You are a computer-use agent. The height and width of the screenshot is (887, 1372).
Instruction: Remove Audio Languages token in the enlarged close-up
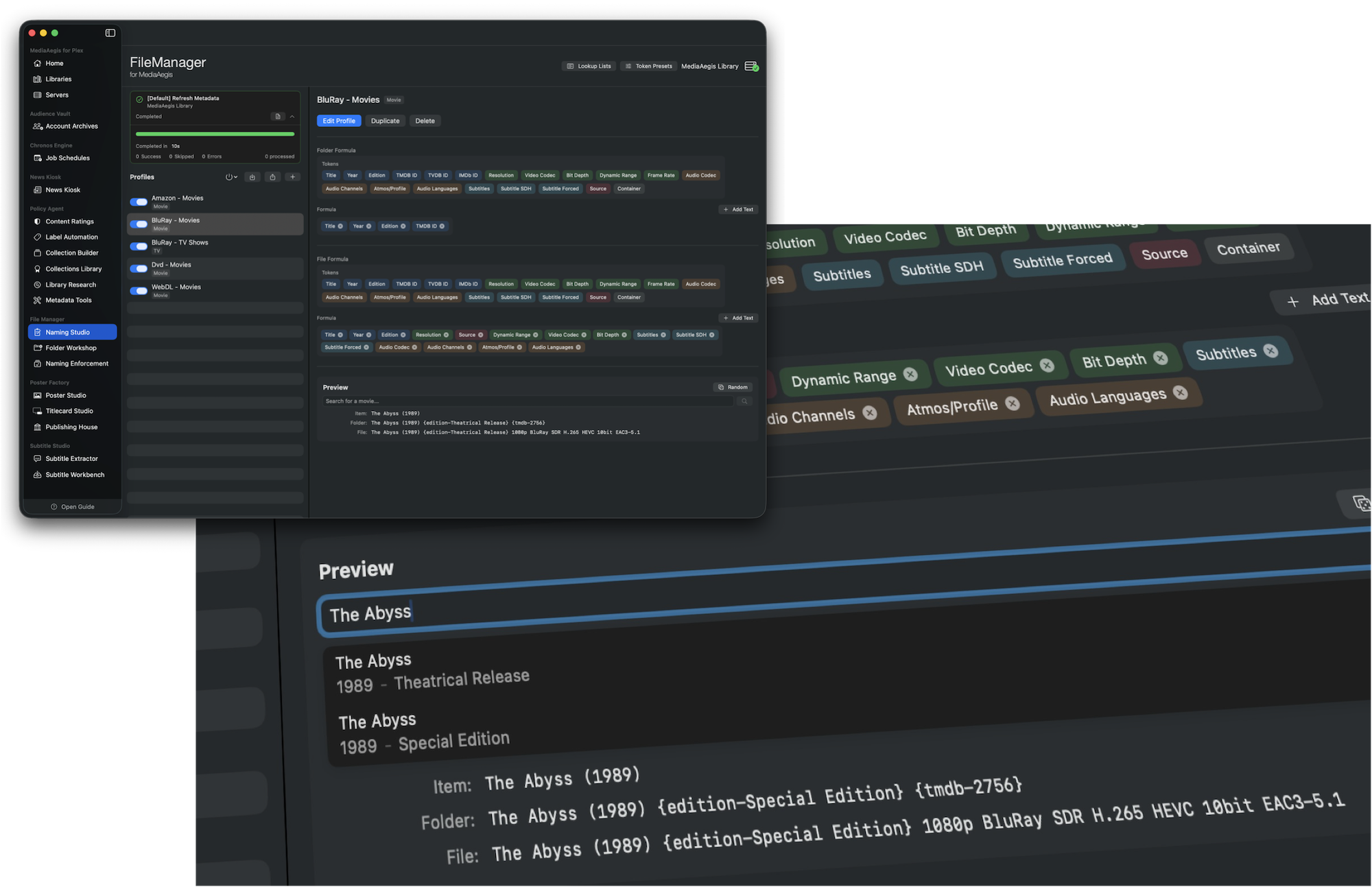pyautogui.click(x=1180, y=392)
